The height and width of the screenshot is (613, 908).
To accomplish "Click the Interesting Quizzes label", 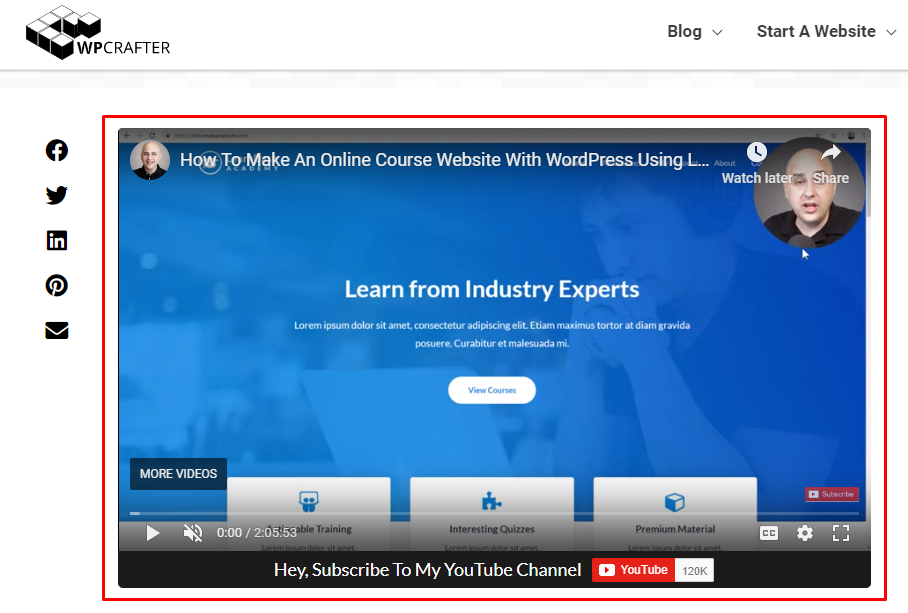I will (x=492, y=529).
